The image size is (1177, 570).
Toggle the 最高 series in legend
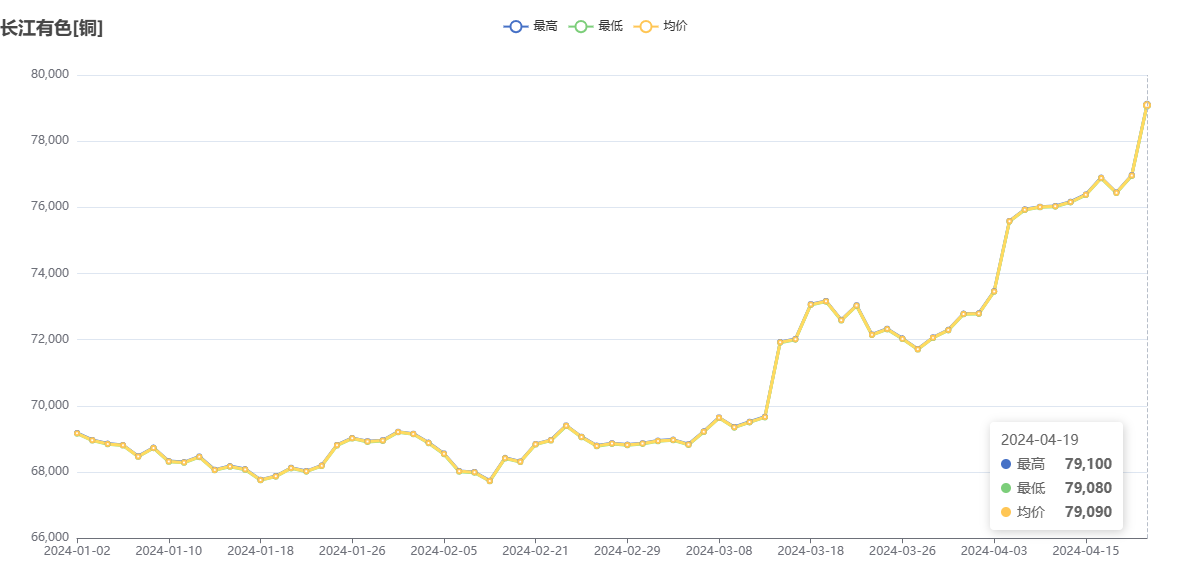tap(531, 26)
